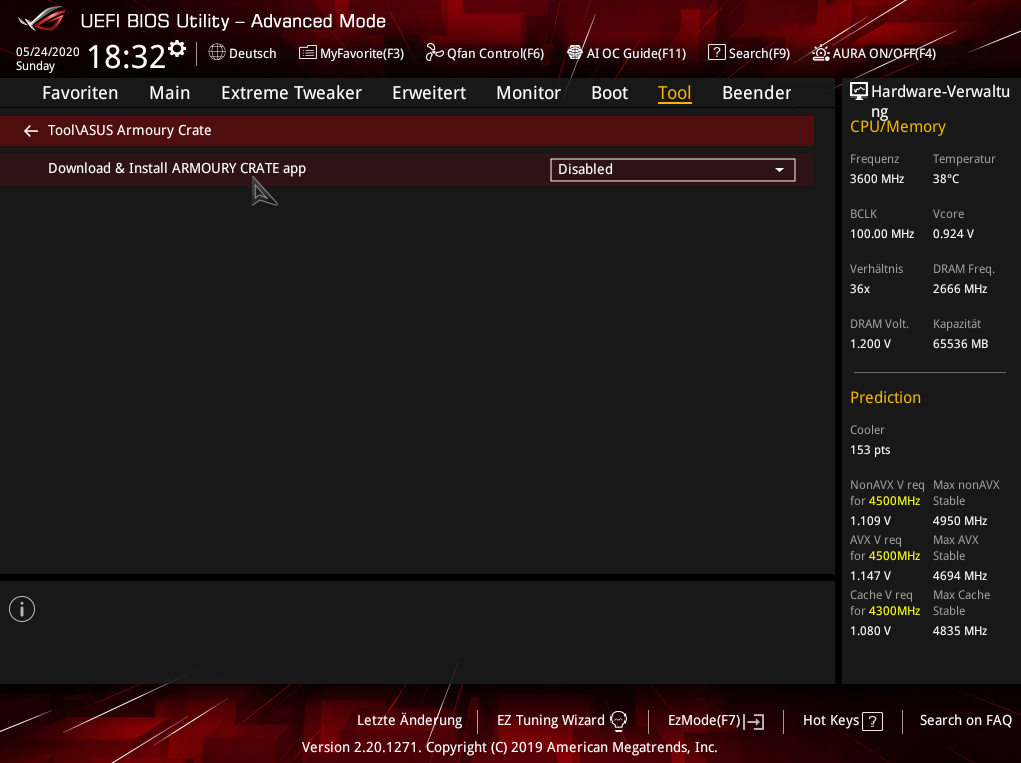Click the date 05/24/2020
Screen dimensions: 1021x763
click(x=48, y=51)
